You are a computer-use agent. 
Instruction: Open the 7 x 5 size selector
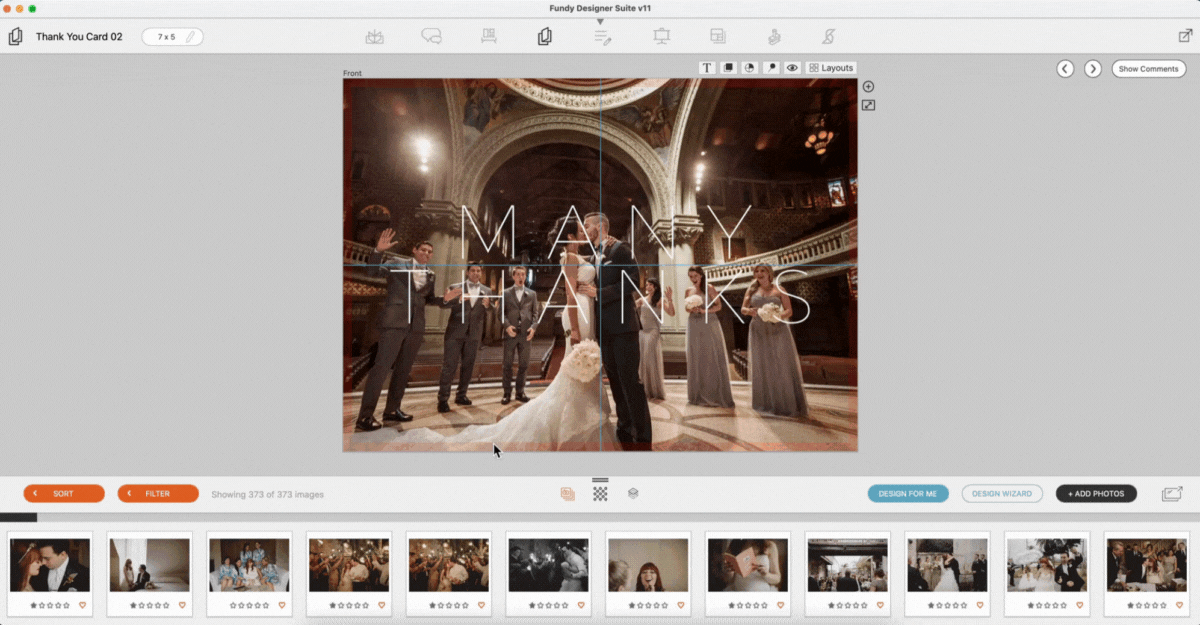[x=172, y=37]
